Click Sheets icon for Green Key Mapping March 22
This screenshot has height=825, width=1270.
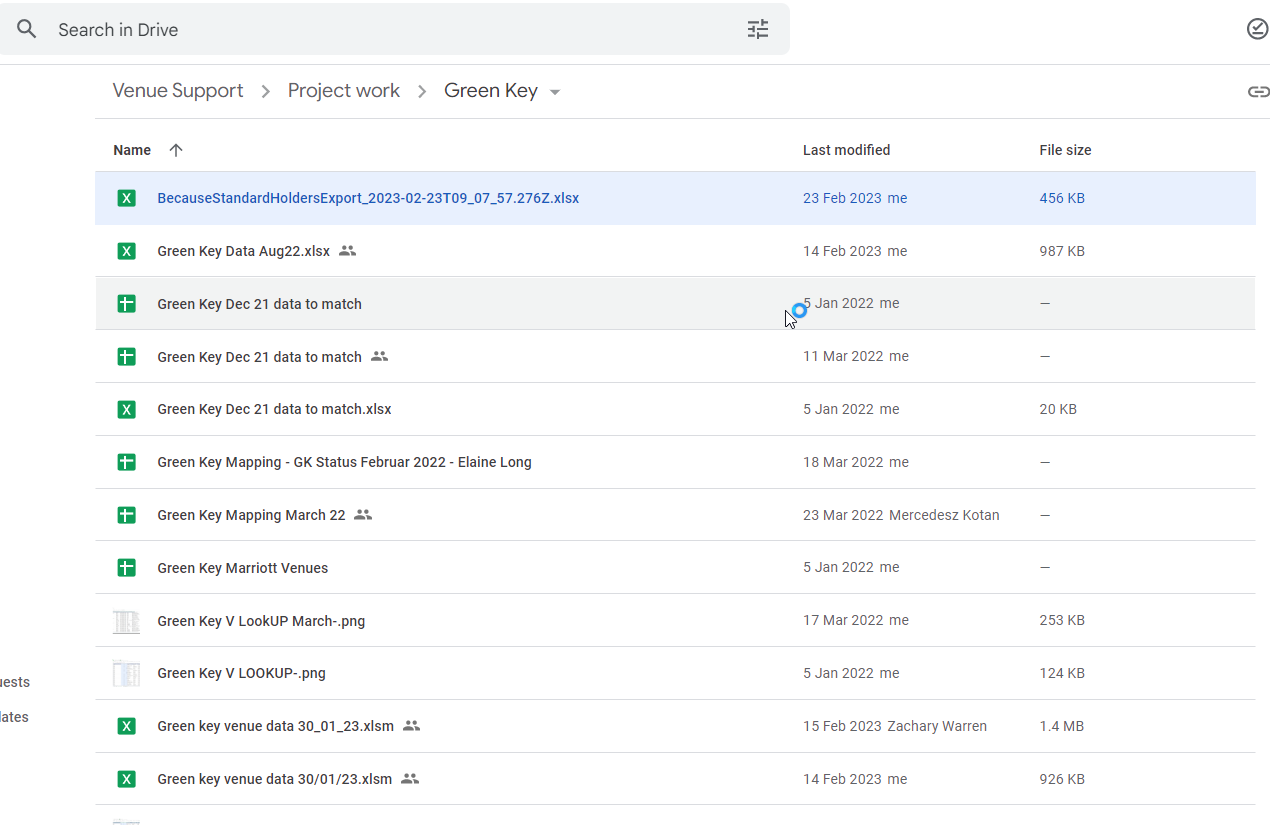(126, 515)
